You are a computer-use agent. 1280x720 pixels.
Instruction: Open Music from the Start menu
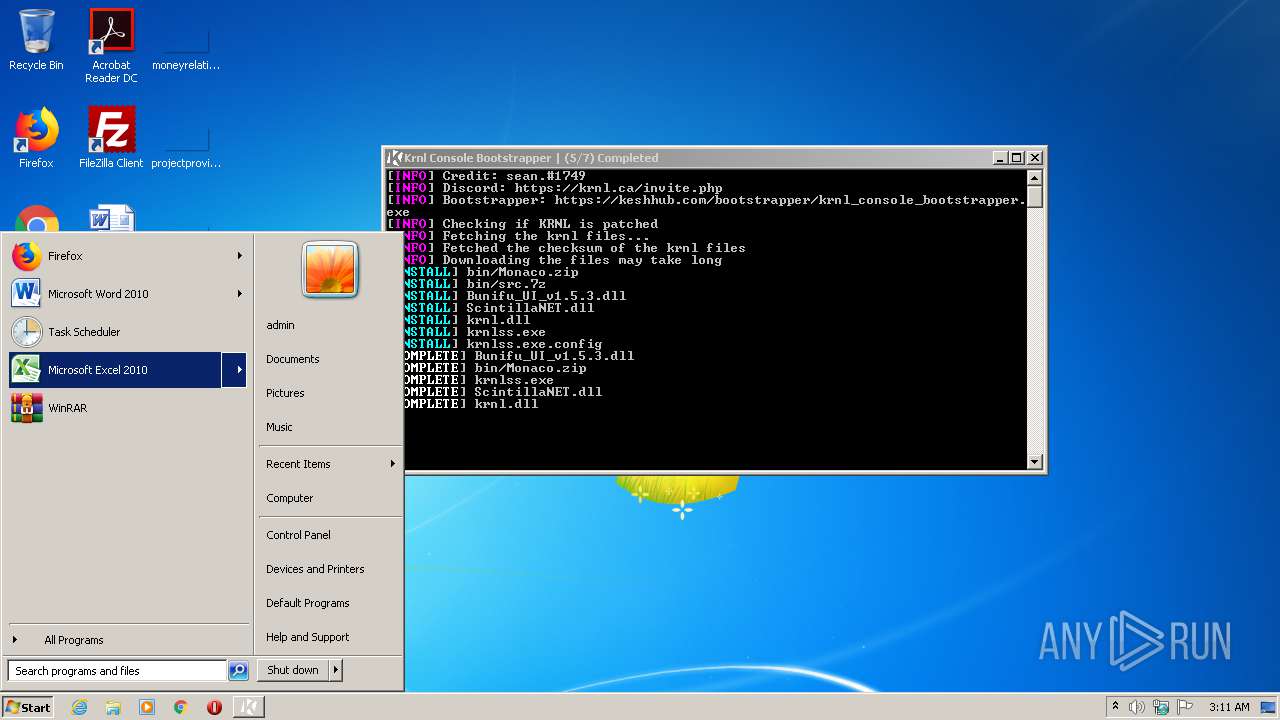[279, 427]
